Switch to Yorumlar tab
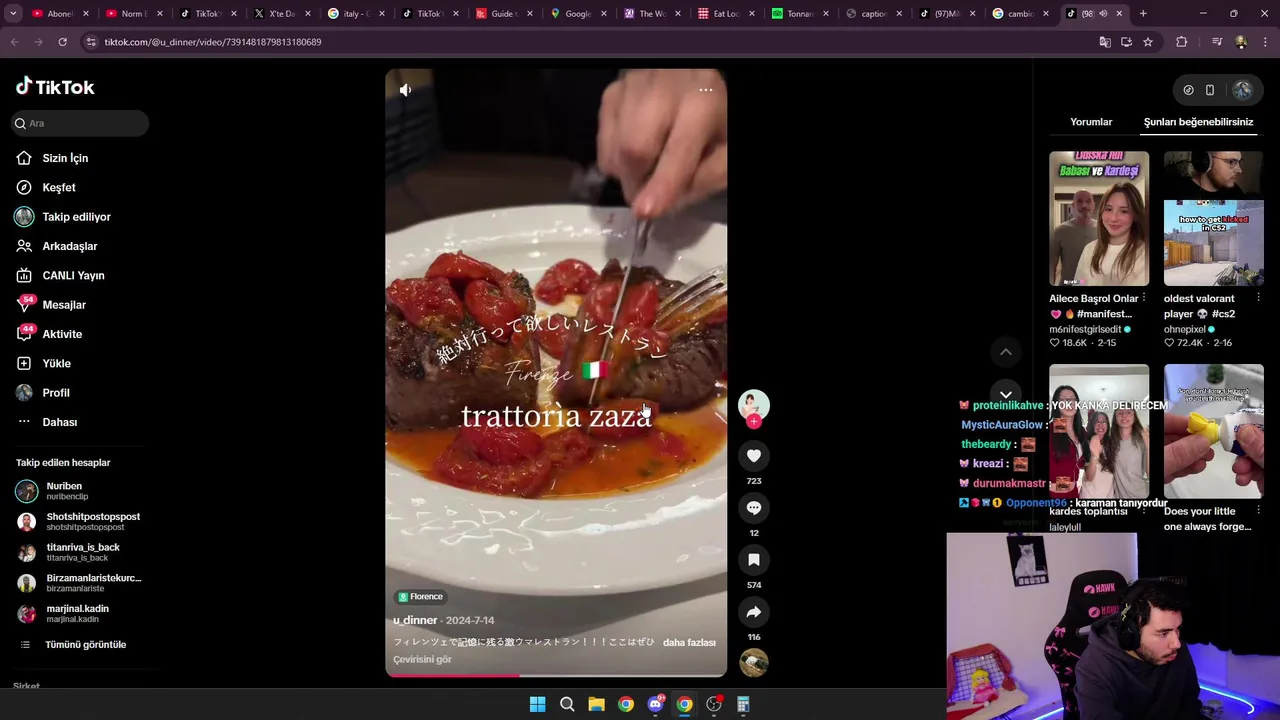 click(x=1091, y=122)
